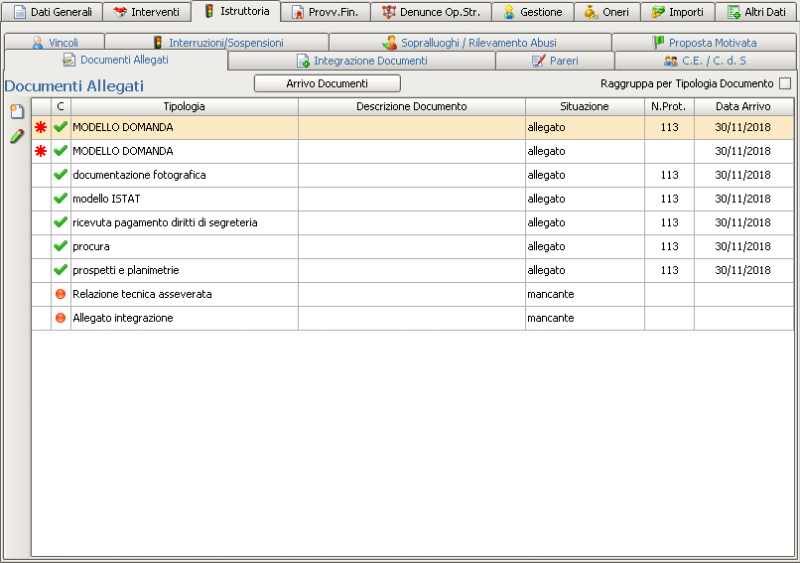Open the Pareri tab
Screen dimensions: 800x563
555,61
